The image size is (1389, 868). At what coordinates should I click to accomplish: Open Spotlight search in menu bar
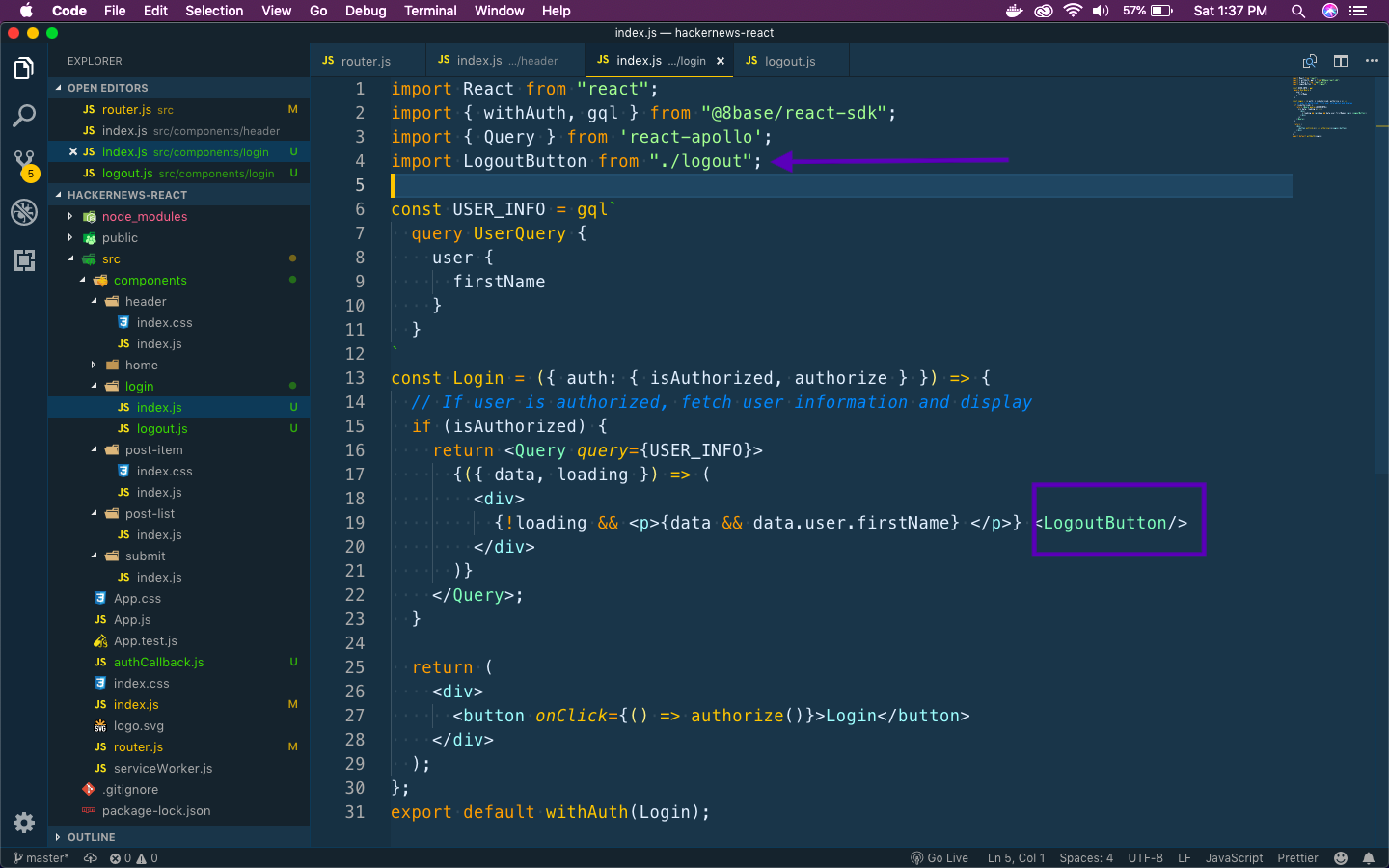(x=1298, y=11)
